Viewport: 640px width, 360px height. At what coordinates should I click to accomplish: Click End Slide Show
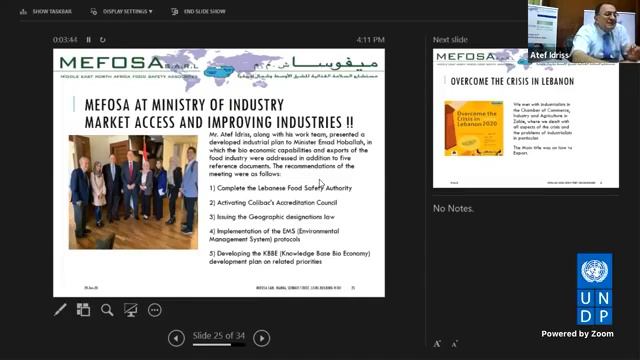point(198,11)
